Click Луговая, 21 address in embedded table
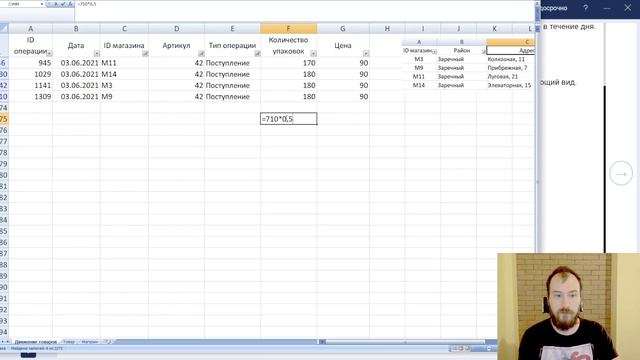 (502, 76)
